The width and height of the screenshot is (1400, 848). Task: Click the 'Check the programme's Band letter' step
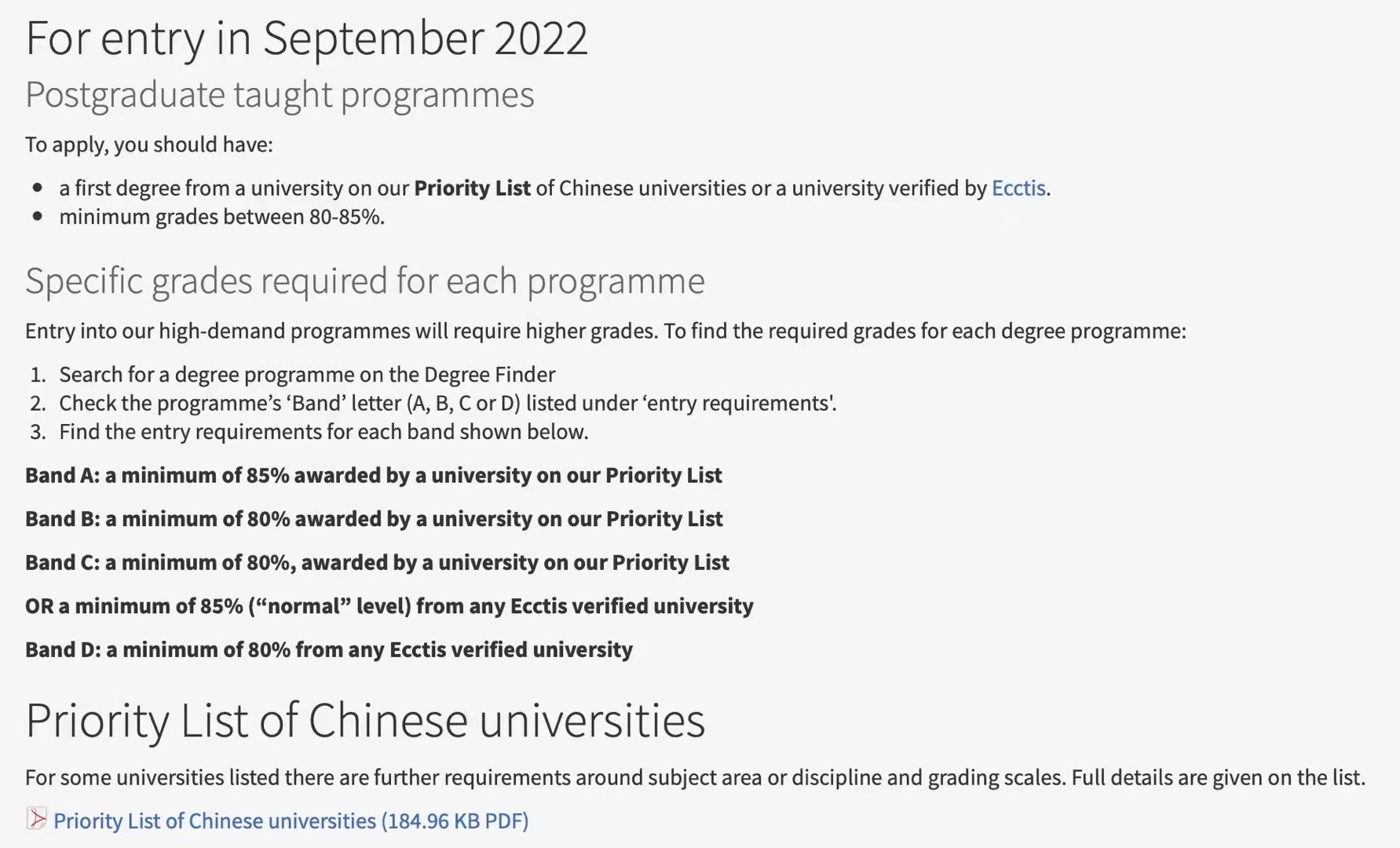[448, 404]
